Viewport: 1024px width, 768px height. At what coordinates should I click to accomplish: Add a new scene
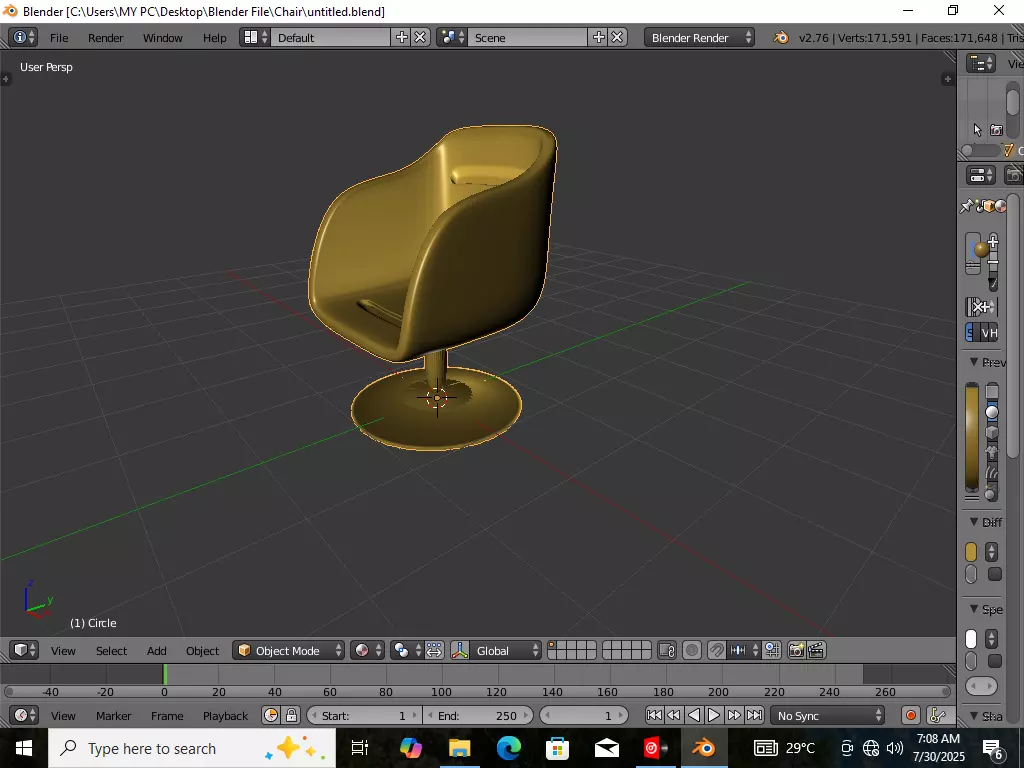pos(598,37)
